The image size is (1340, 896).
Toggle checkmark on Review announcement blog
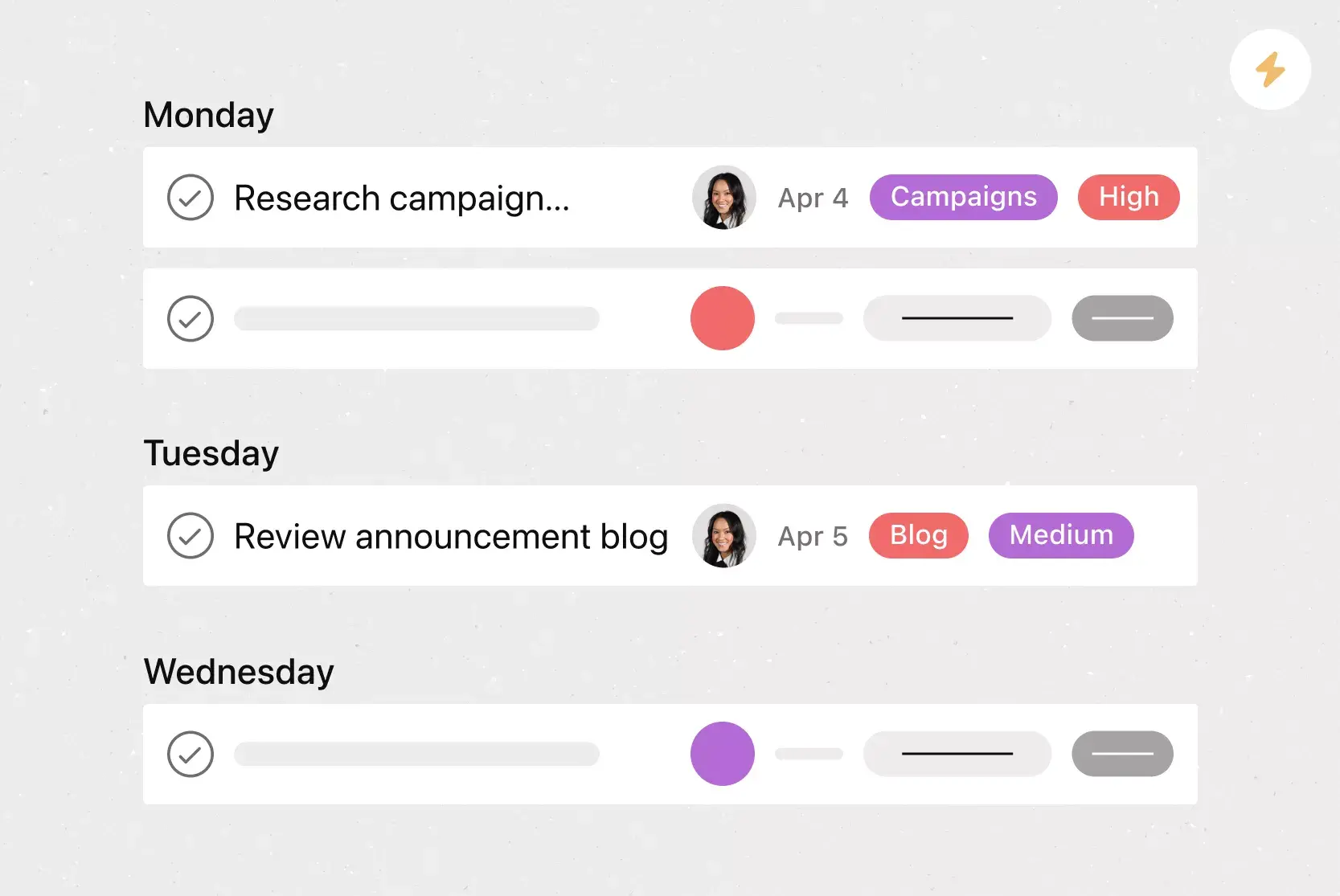pyautogui.click(x=191, y=536)
